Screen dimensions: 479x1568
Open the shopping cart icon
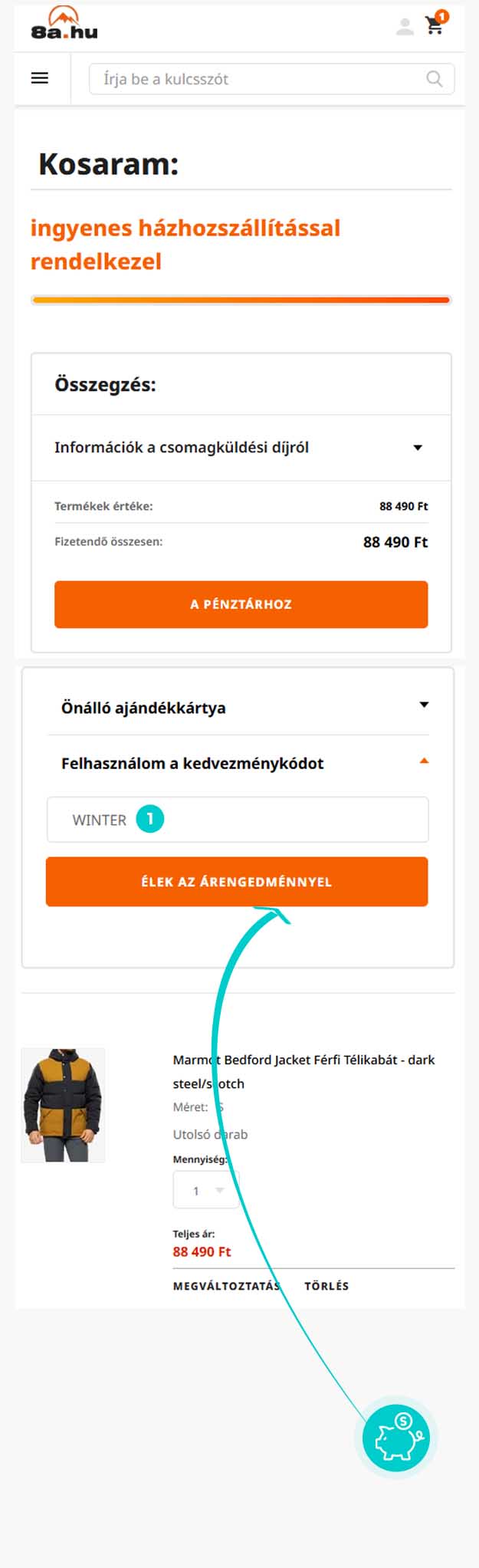434,27
